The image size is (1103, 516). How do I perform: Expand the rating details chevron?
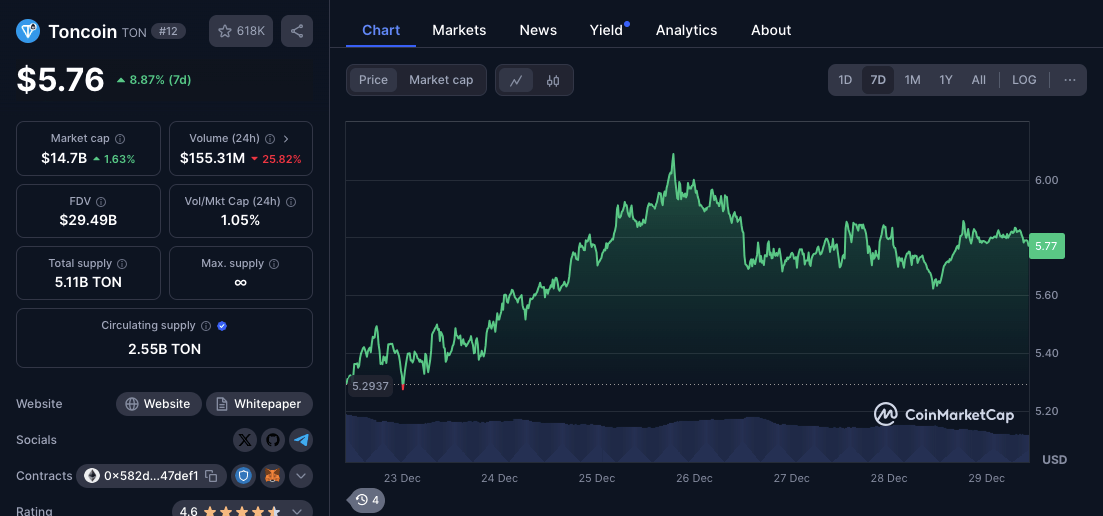pos(297,511)
